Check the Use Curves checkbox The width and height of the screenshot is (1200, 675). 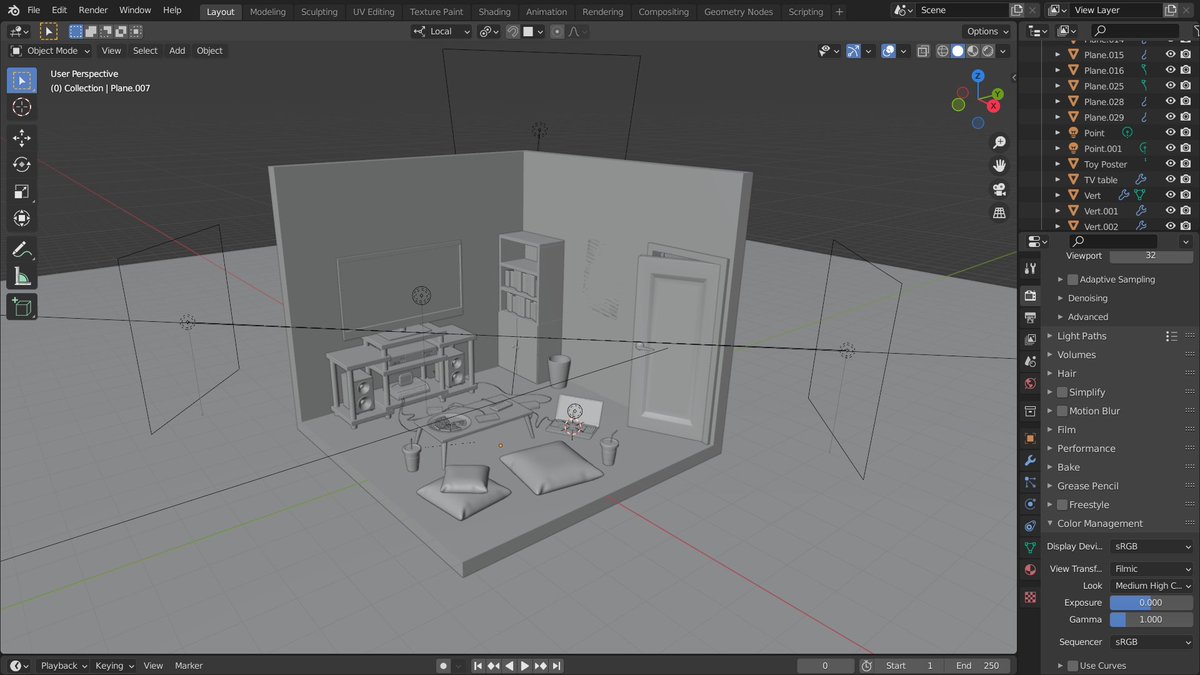(1073, 666)
